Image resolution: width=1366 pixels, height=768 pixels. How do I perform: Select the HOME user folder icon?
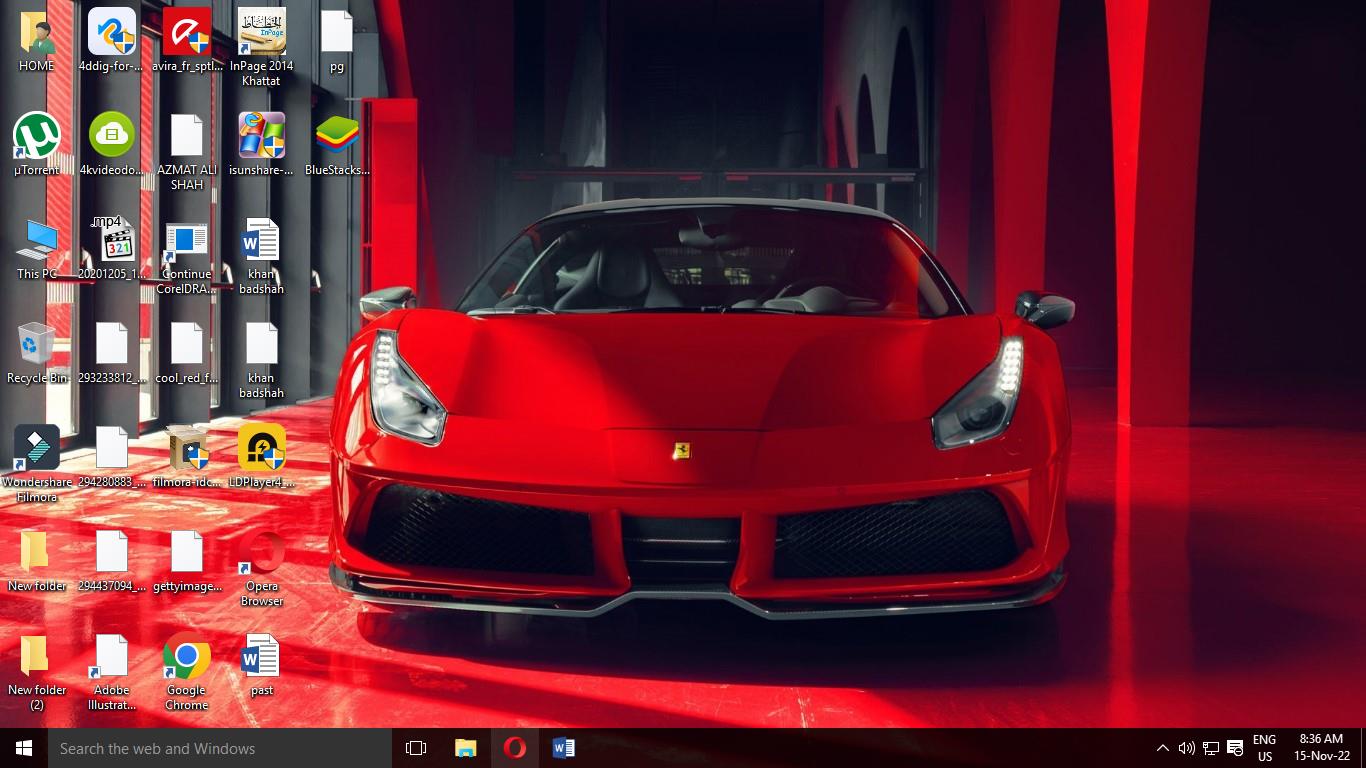click(37, 32)
